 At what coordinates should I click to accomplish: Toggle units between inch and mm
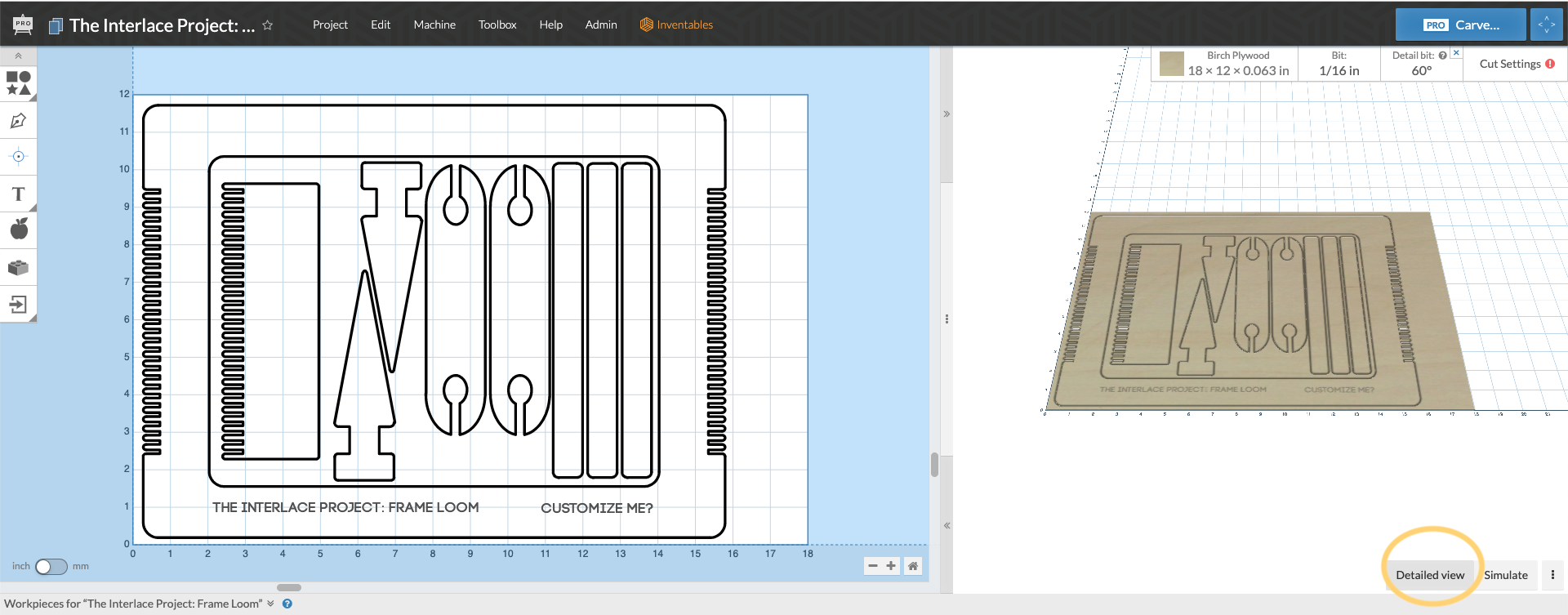(51, 567)
